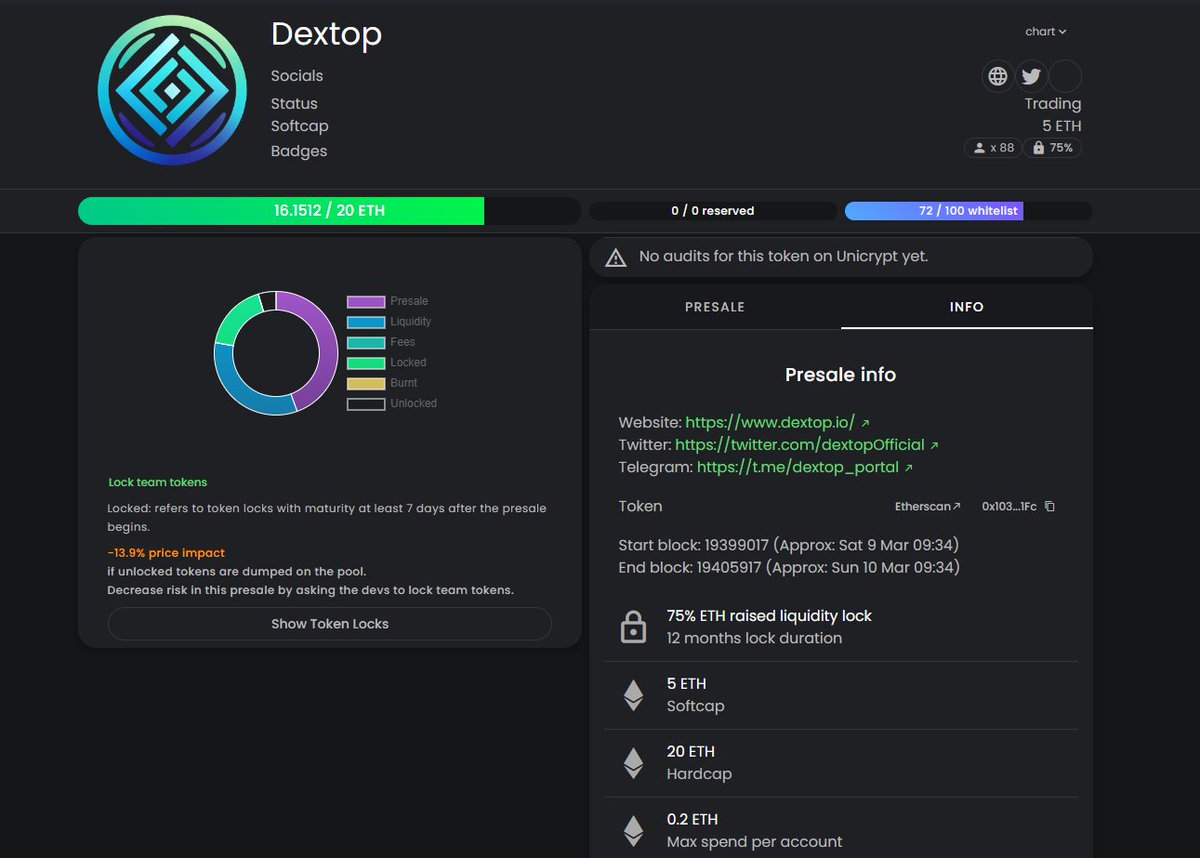Click Ethereum icon beside Max spend

click(x=633, y=831)
